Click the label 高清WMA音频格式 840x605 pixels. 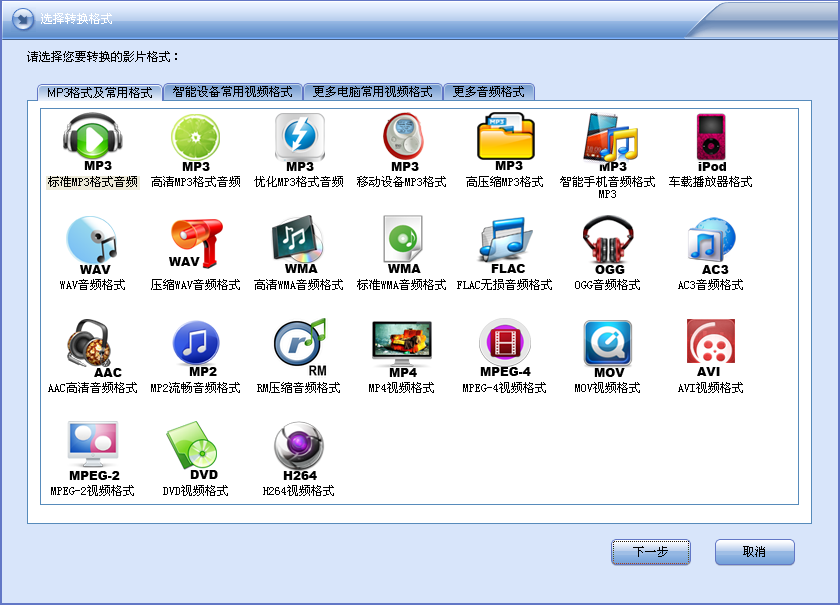click(x=298, y=285)
